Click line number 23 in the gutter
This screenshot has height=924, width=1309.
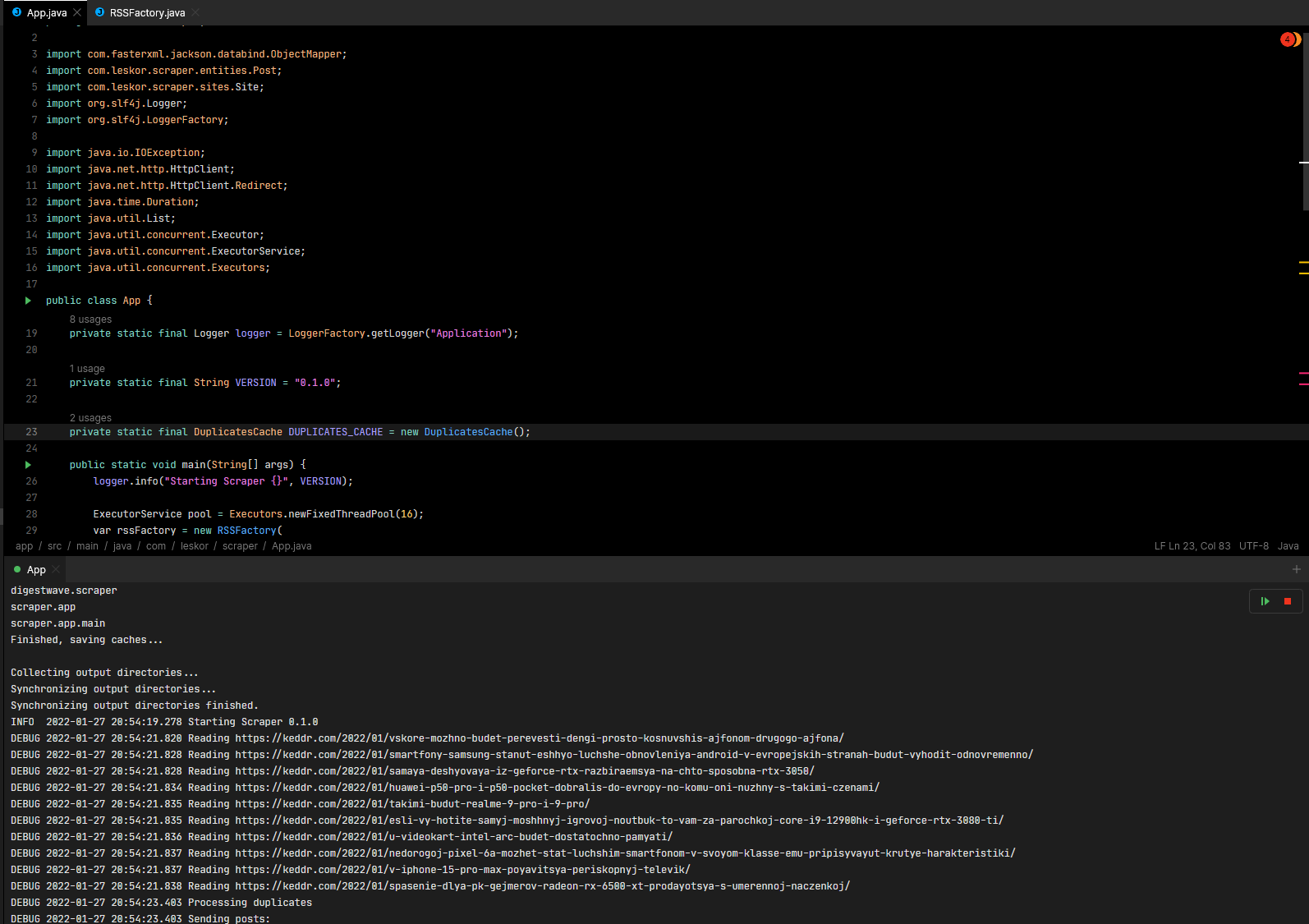click(x=31, y=432)
